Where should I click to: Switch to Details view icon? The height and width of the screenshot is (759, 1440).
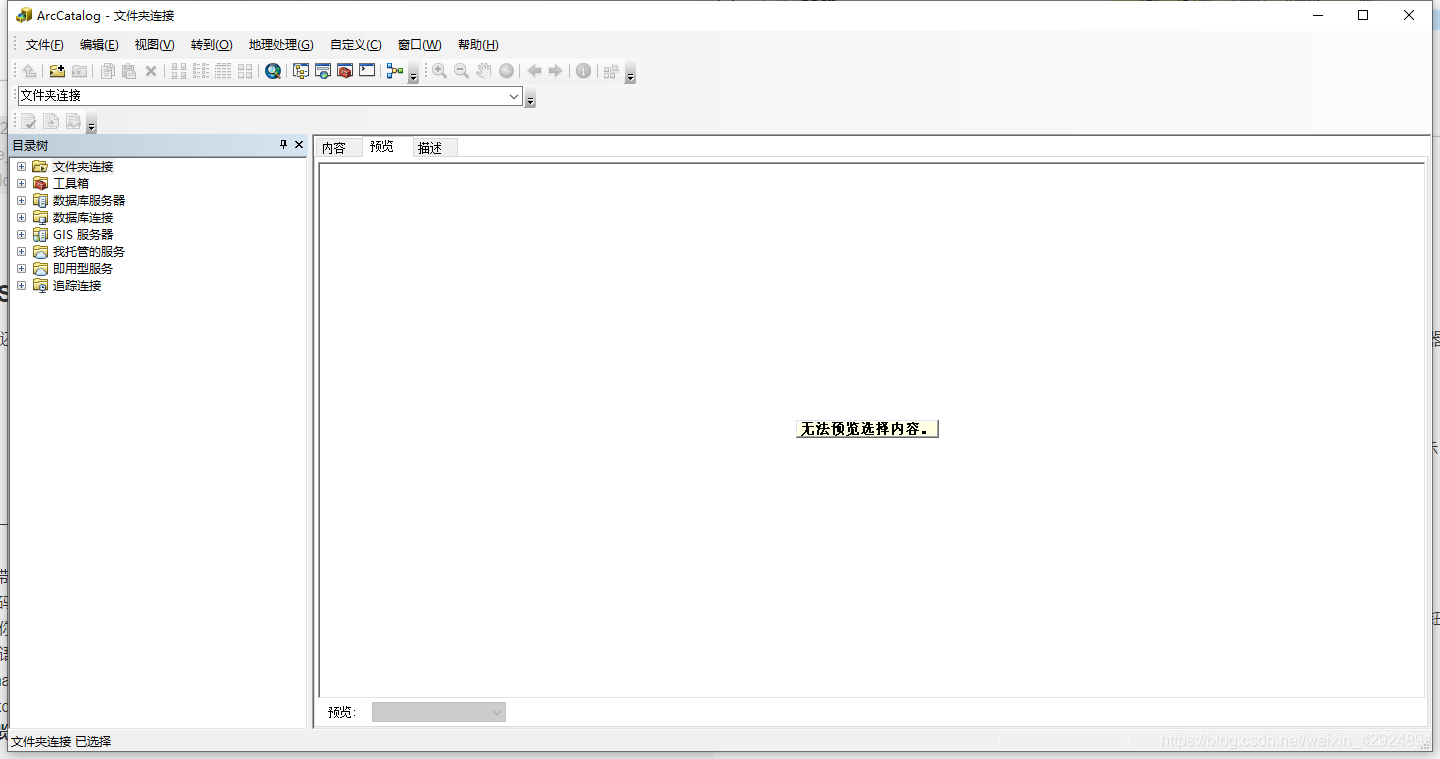[x=223, y=71]
